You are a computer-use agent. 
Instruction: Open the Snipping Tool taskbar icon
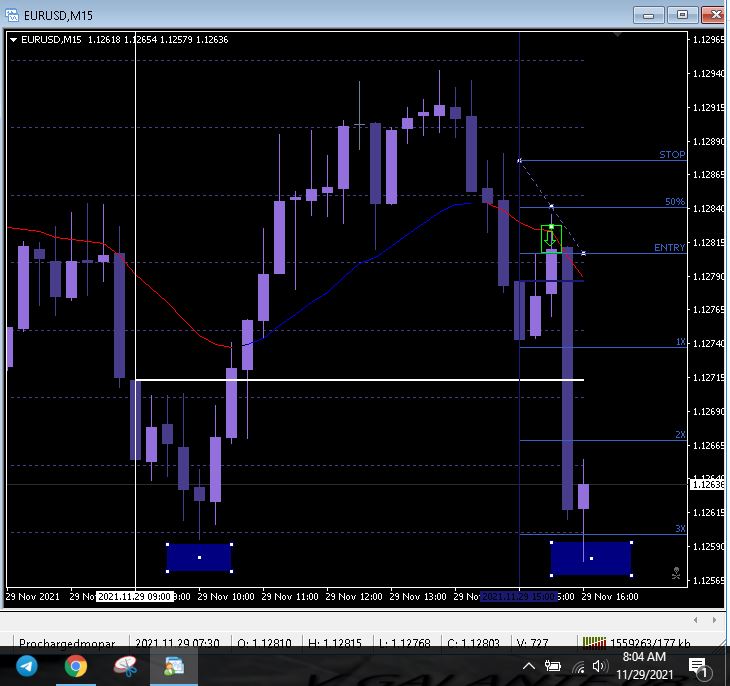click(x=125, y=666)
